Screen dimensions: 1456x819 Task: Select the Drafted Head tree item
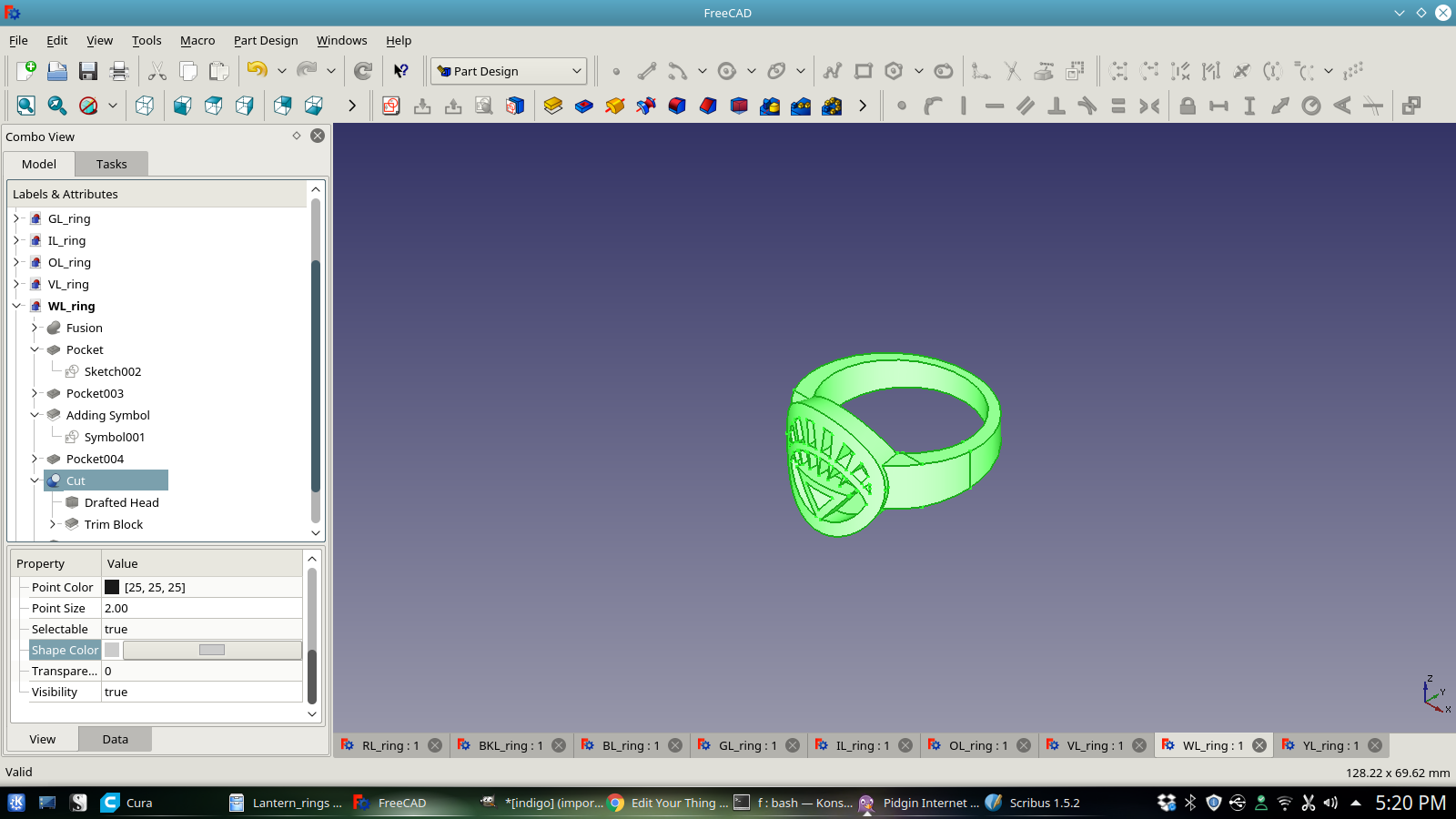click(x=121, y=502)
